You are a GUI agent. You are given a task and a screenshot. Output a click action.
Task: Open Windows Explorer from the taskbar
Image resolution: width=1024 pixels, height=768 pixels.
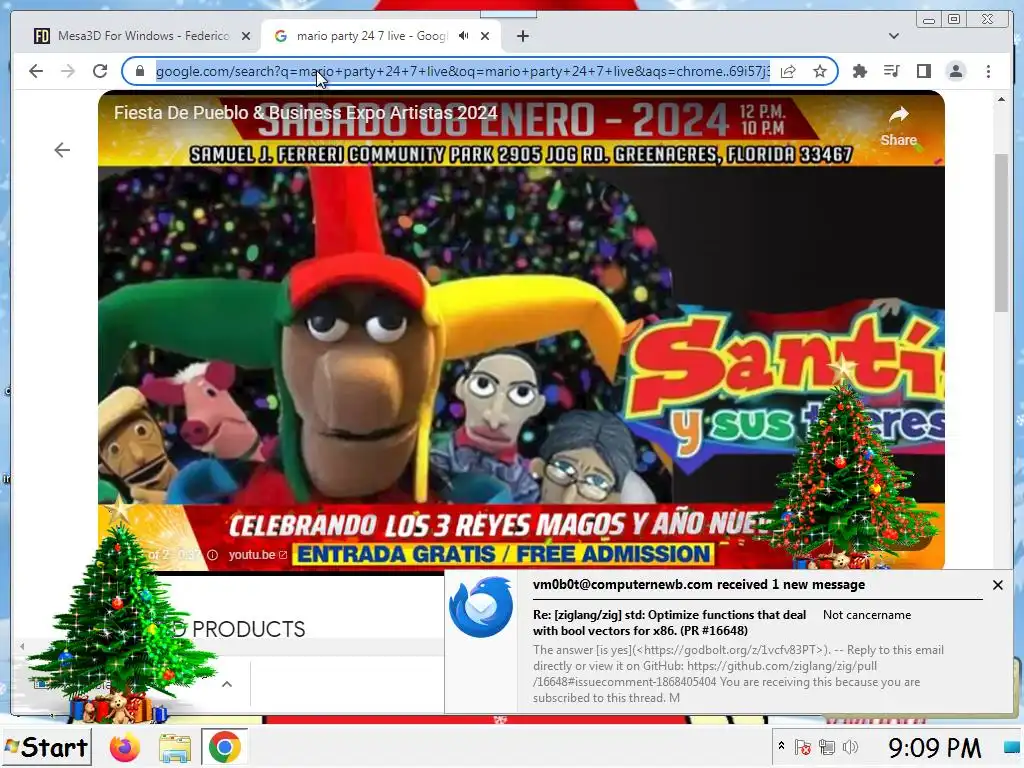pos(174,747)
